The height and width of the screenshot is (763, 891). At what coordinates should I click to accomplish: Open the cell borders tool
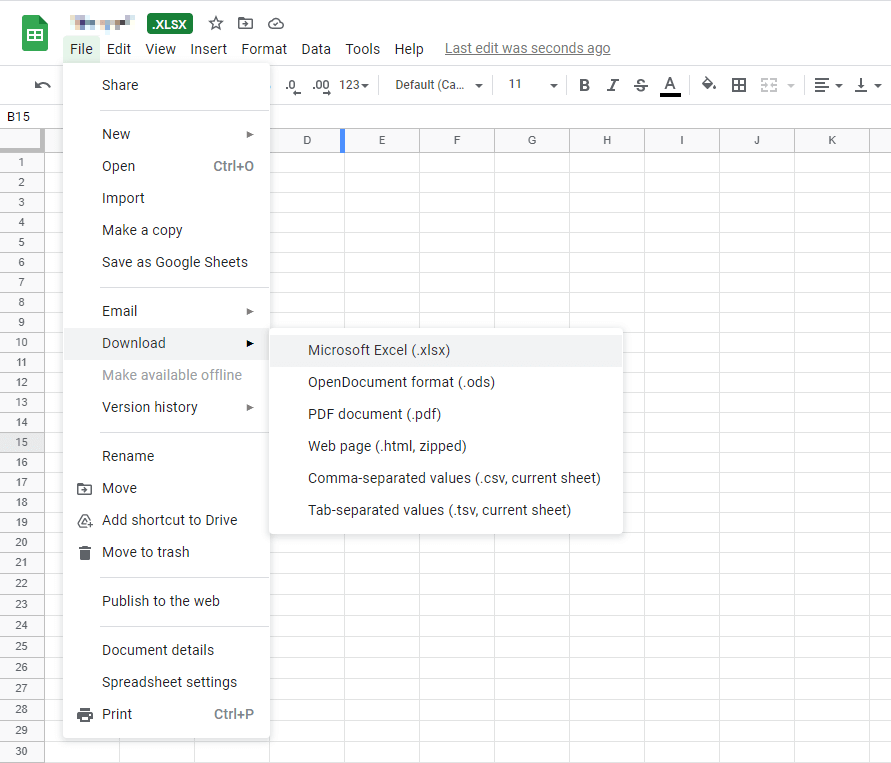click(x=739, y=85)
